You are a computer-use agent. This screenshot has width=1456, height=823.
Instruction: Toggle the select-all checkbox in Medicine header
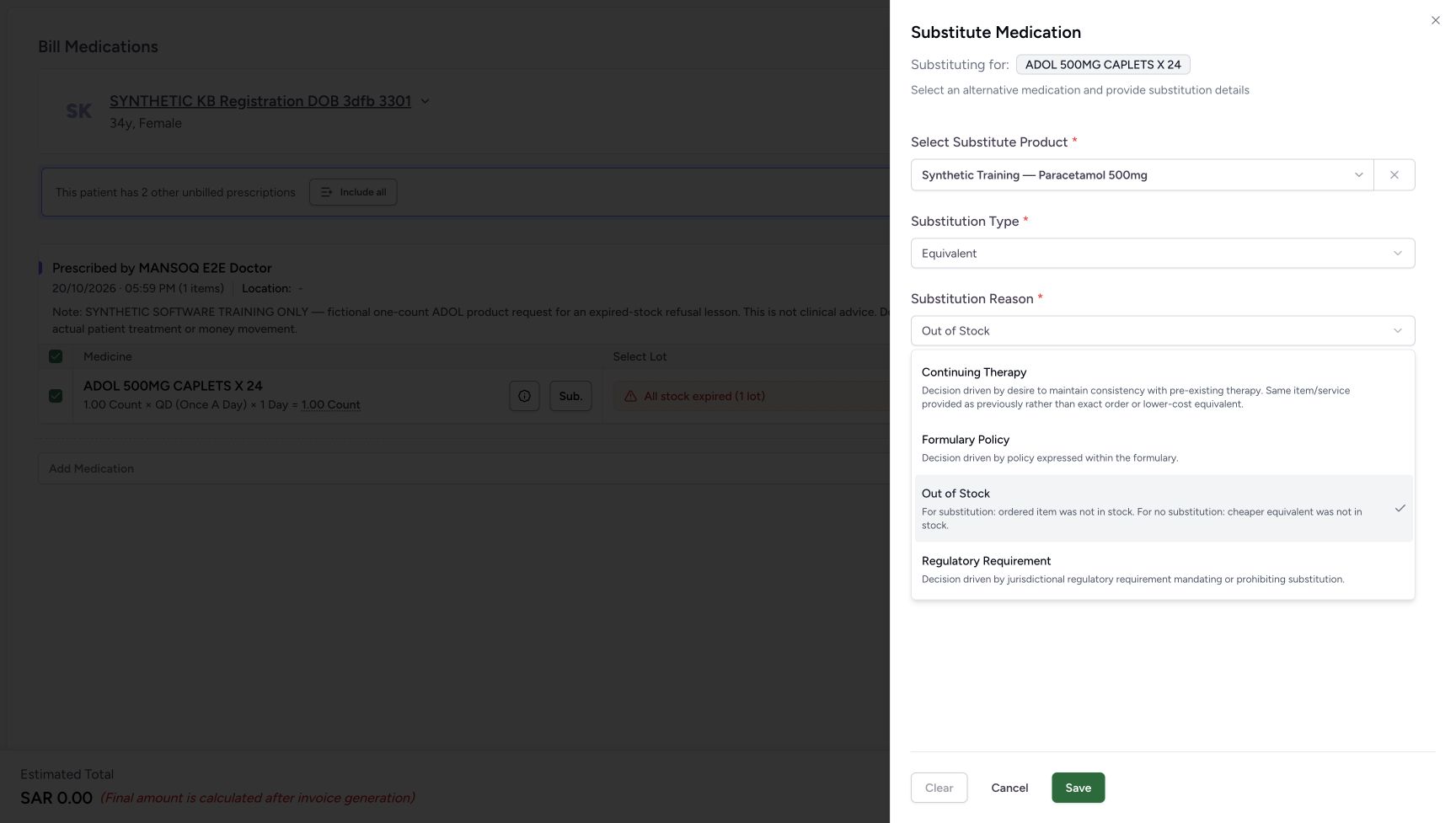(56, 356)
